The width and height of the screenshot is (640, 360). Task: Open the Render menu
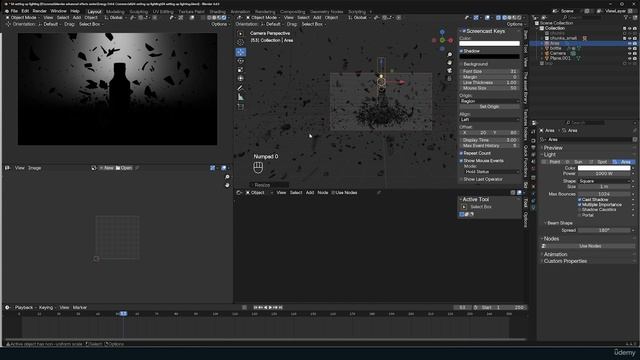(x=40, y=11)
